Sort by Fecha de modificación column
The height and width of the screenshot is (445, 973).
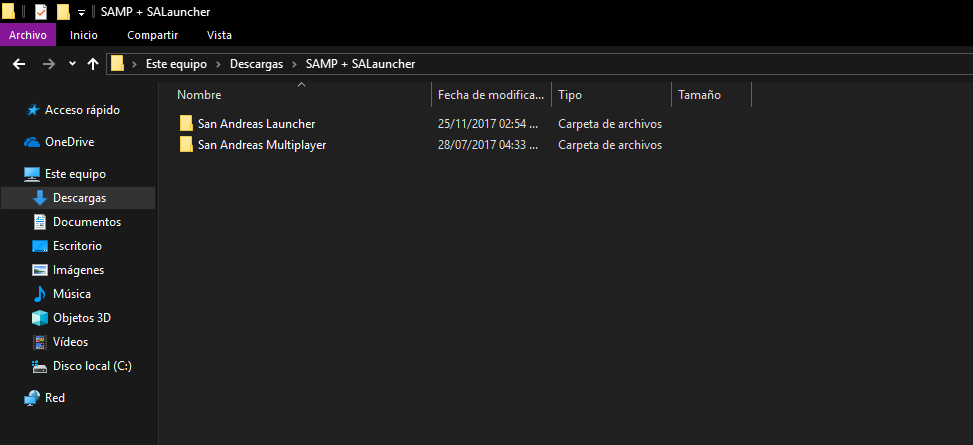(x=491, y=95)
